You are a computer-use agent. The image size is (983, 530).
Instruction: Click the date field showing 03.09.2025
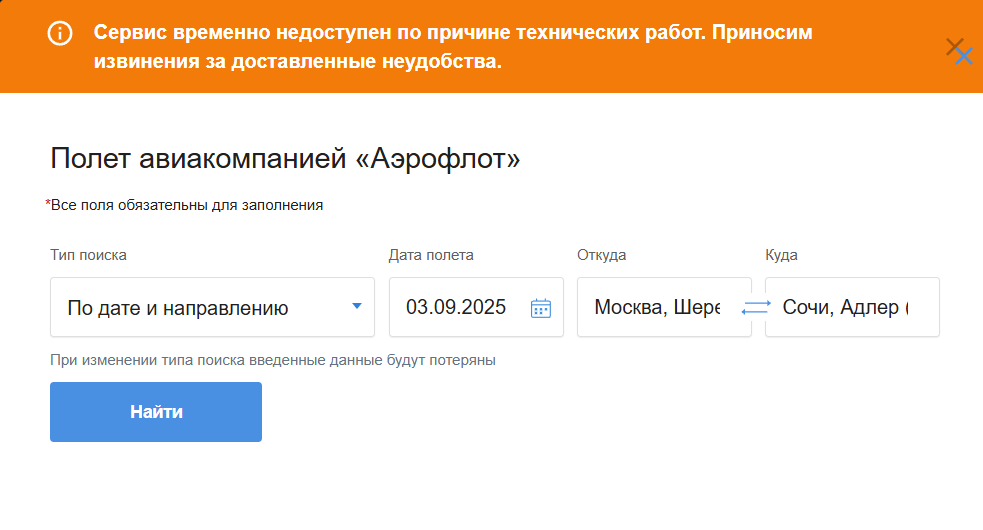pyautogui.click(x=456, y=307)
